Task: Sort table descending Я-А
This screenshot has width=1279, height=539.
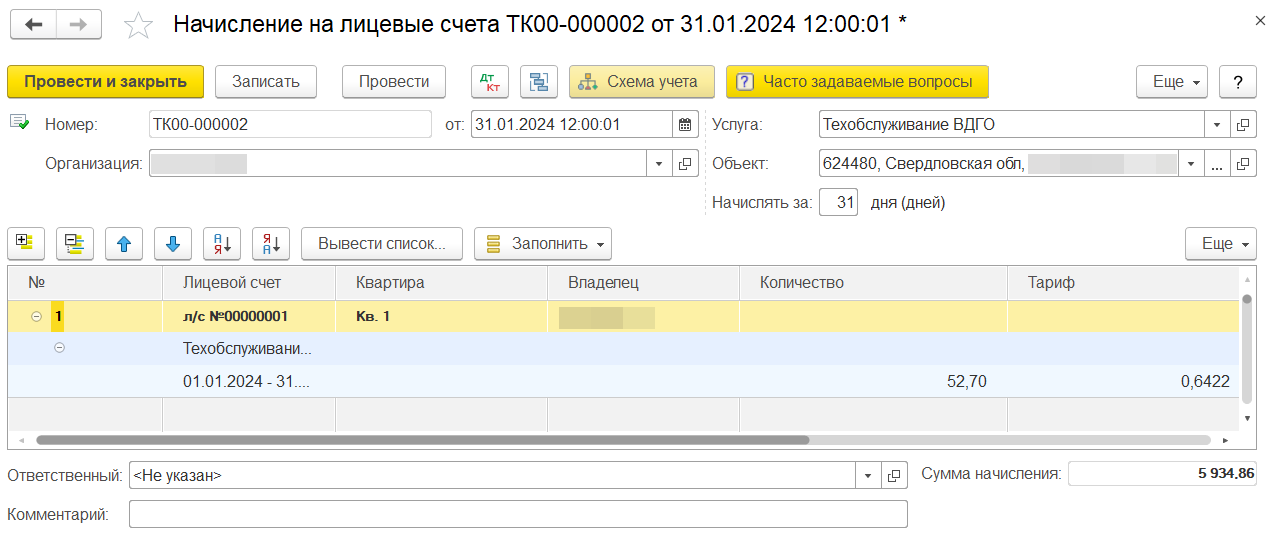Action: (271, 243)
